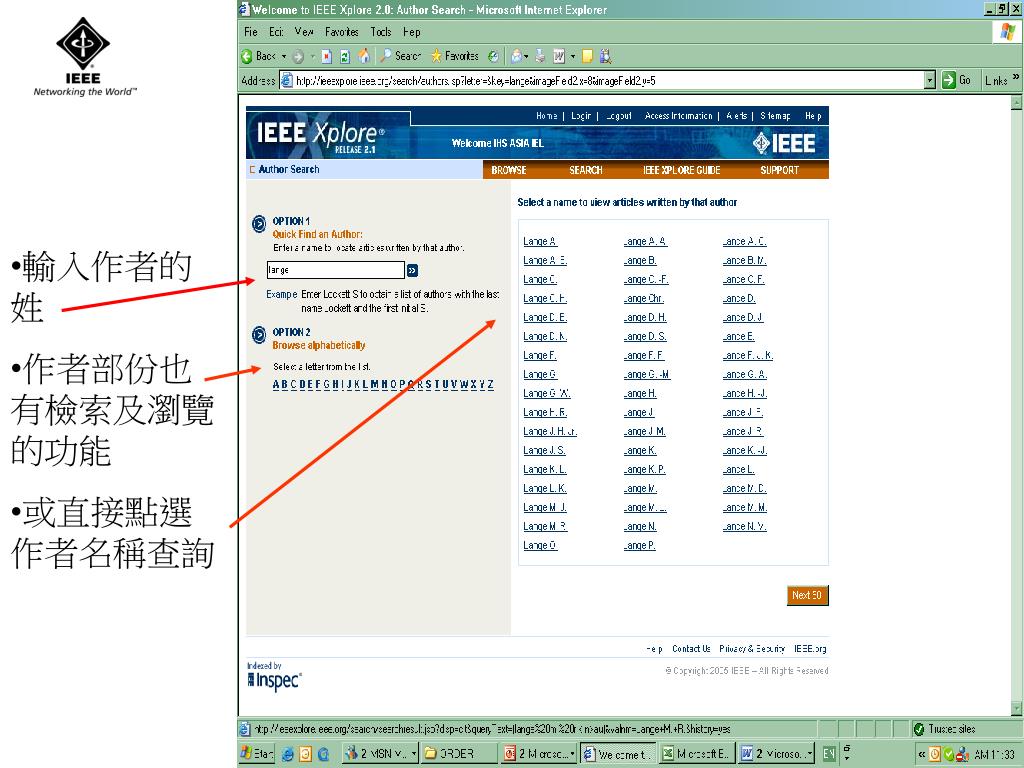This screenshot has width=1024, height=768.
Task: Open author link Lange J. S.
Action: pyautogui.click(x=544, y=451)
